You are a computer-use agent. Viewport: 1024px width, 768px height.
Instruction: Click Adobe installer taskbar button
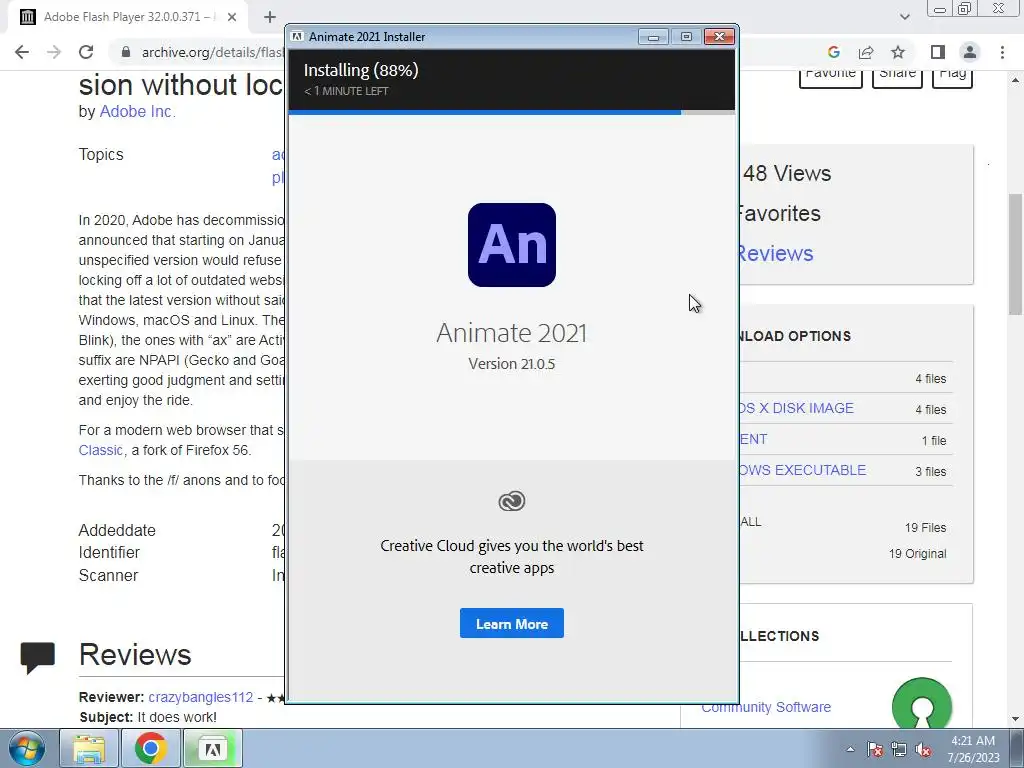point(213,748)
